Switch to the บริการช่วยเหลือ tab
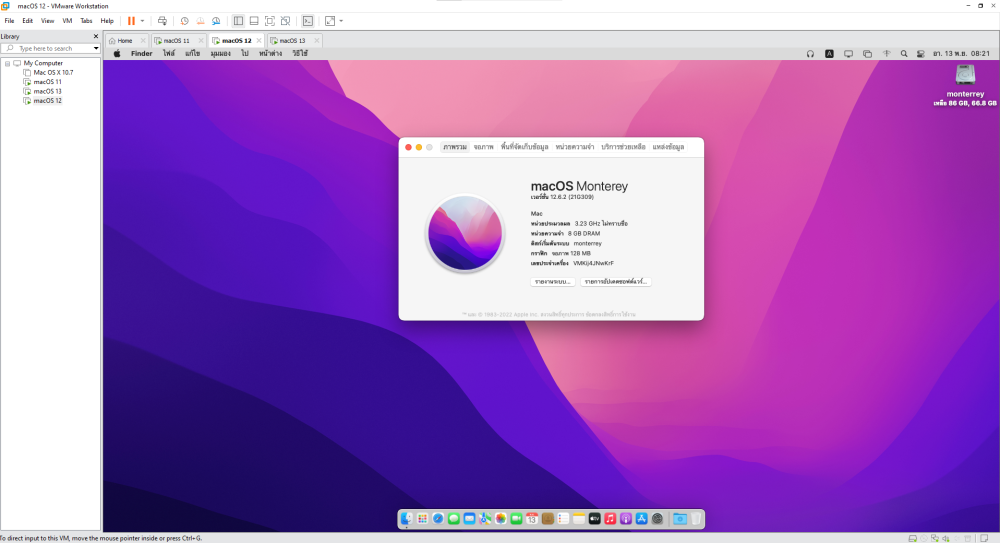 point(623,147)
